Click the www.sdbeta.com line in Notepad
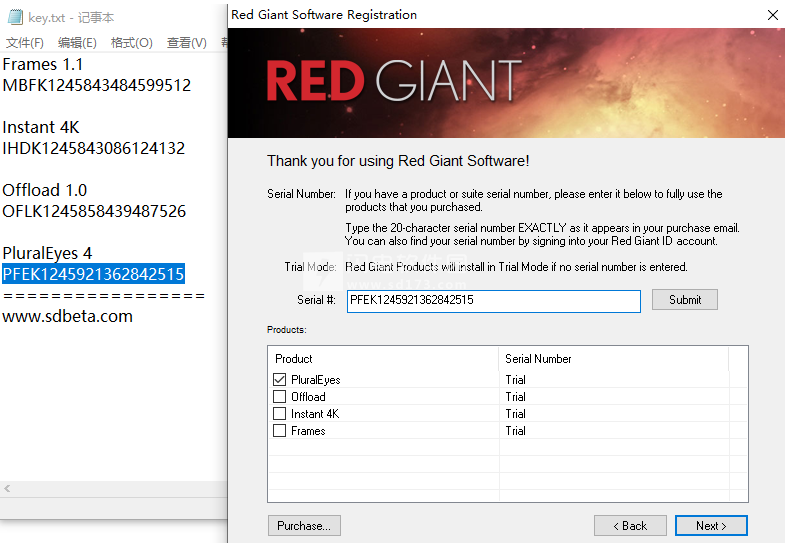 (x=68, y=317)
